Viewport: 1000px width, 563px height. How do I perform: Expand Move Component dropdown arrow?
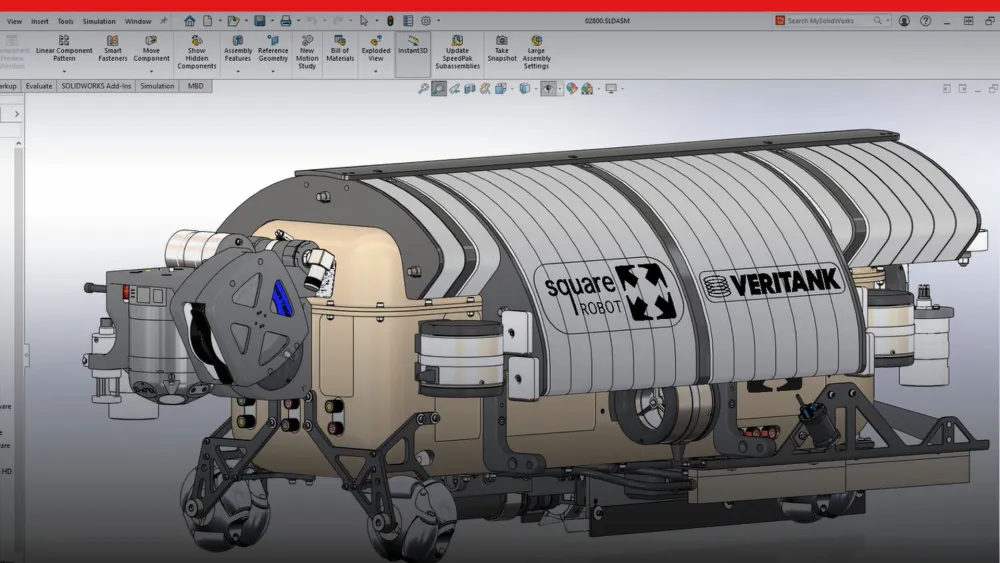151,71
